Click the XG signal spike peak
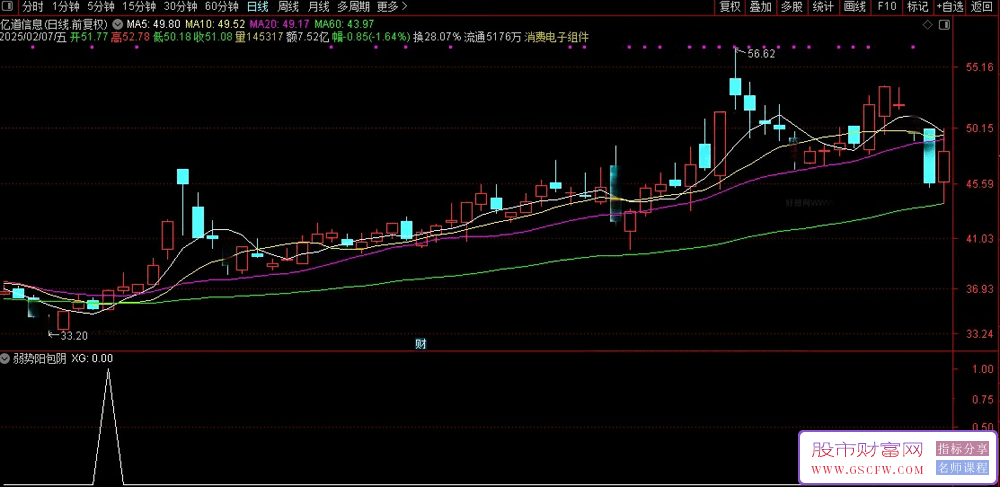The height and width of the screenshot is (487, 1000). tap(108, 369)
